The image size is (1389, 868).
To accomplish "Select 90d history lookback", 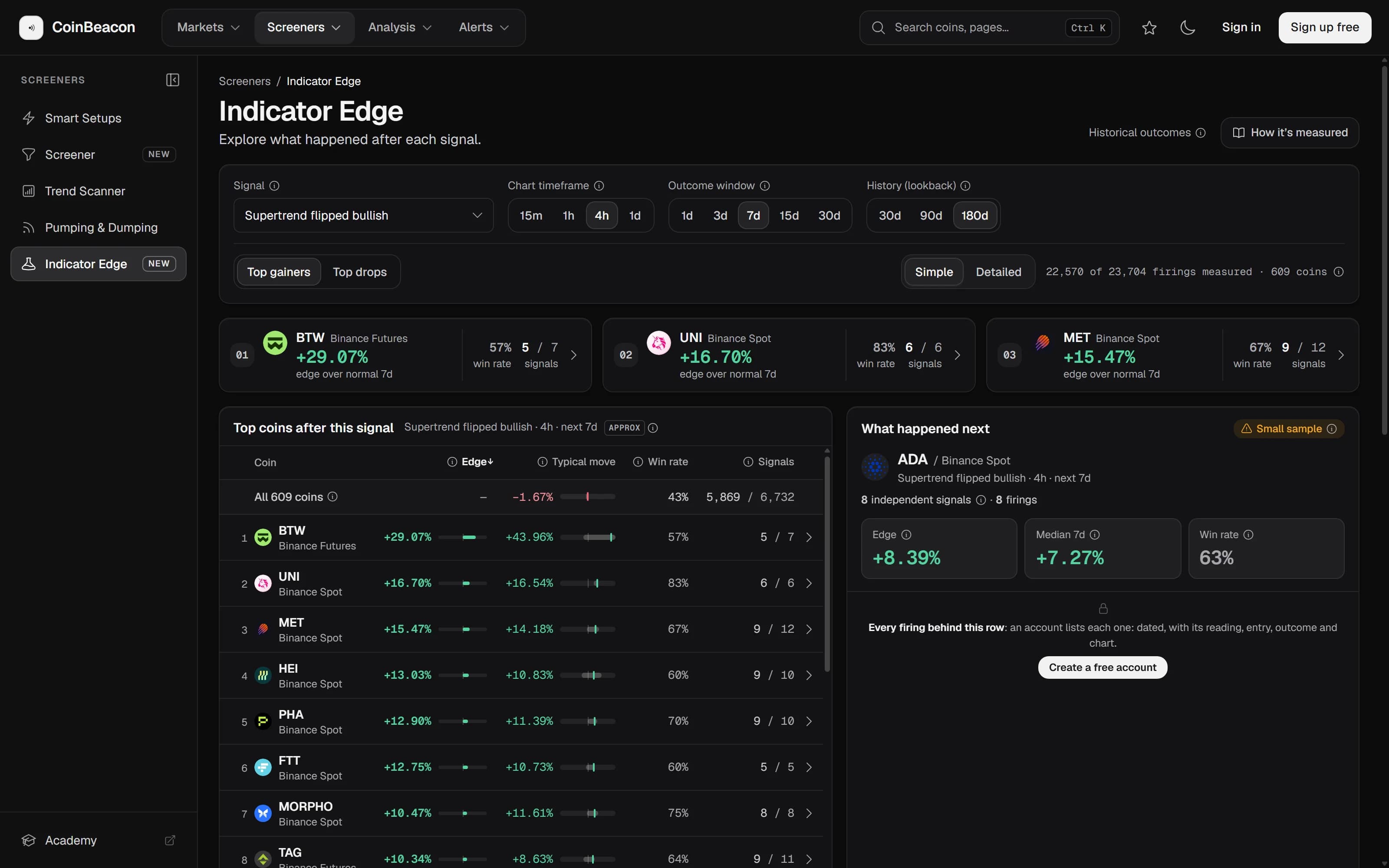I will 931,215.
